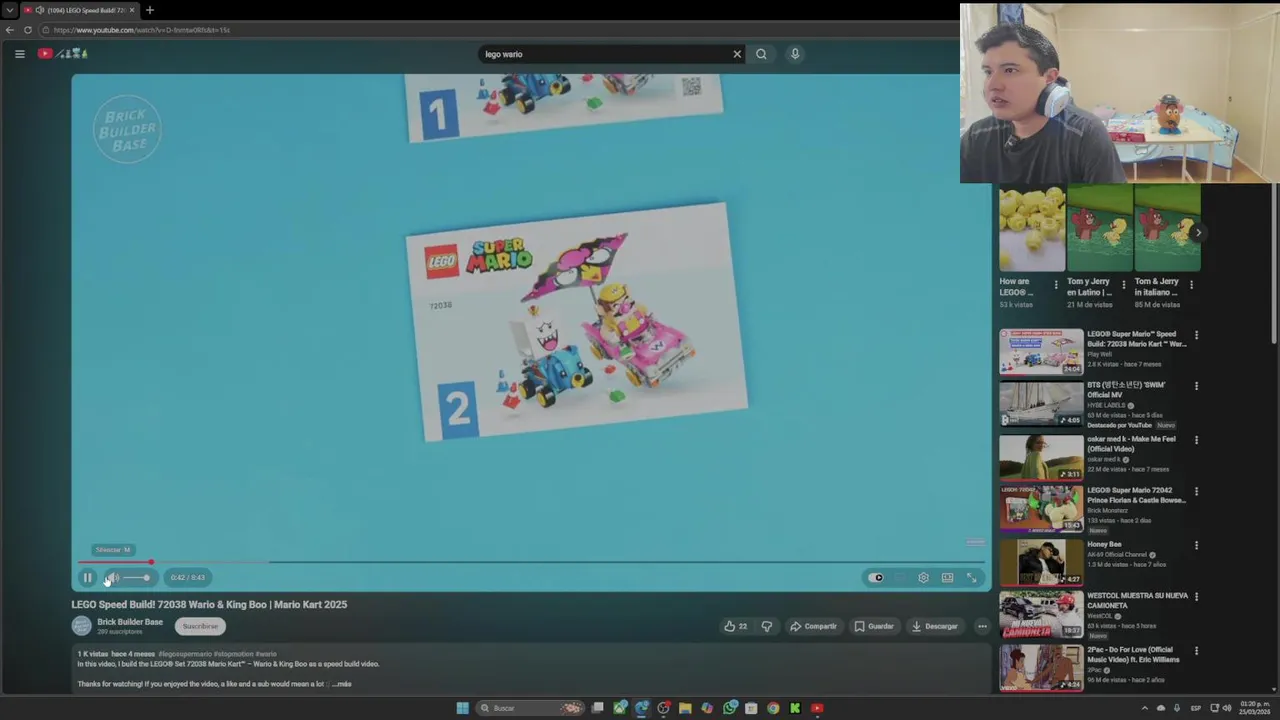1280x720 pixels.
Task: Open LEGO 72042 Prince Florian video thumbnail
Action: pos(1041,508)
